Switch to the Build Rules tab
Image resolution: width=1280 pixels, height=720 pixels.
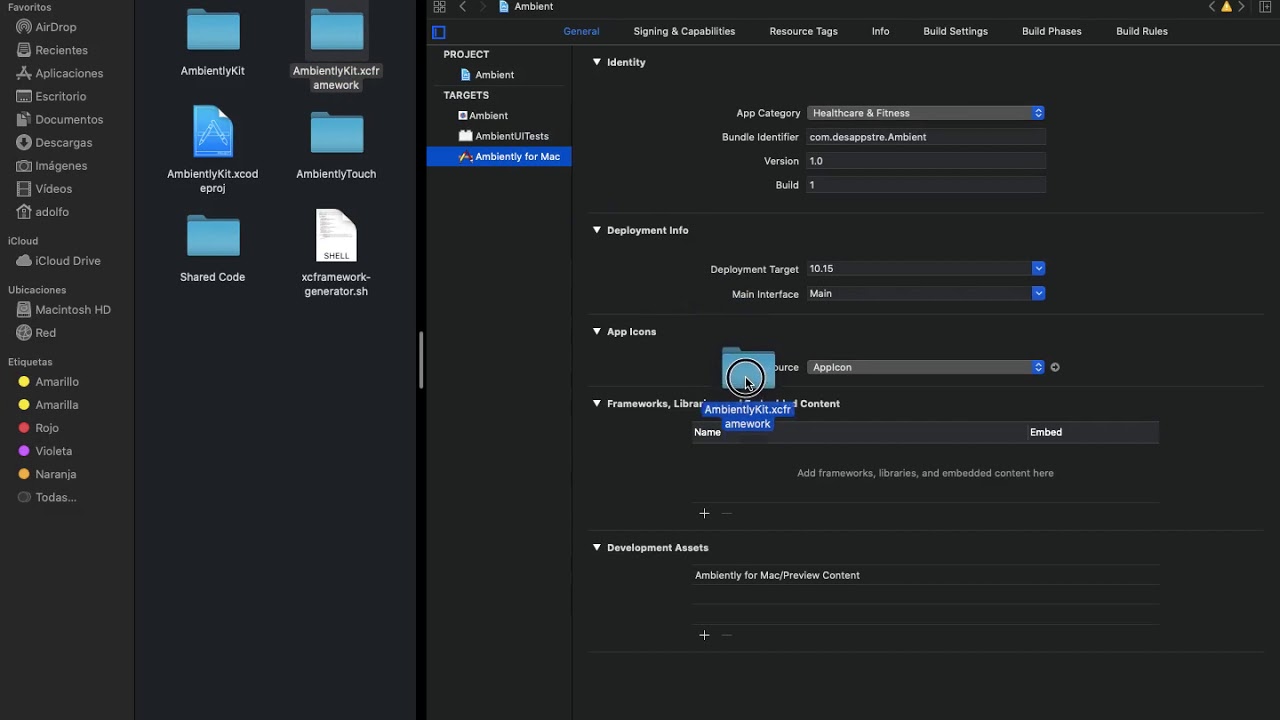[x=1141, y=32]
